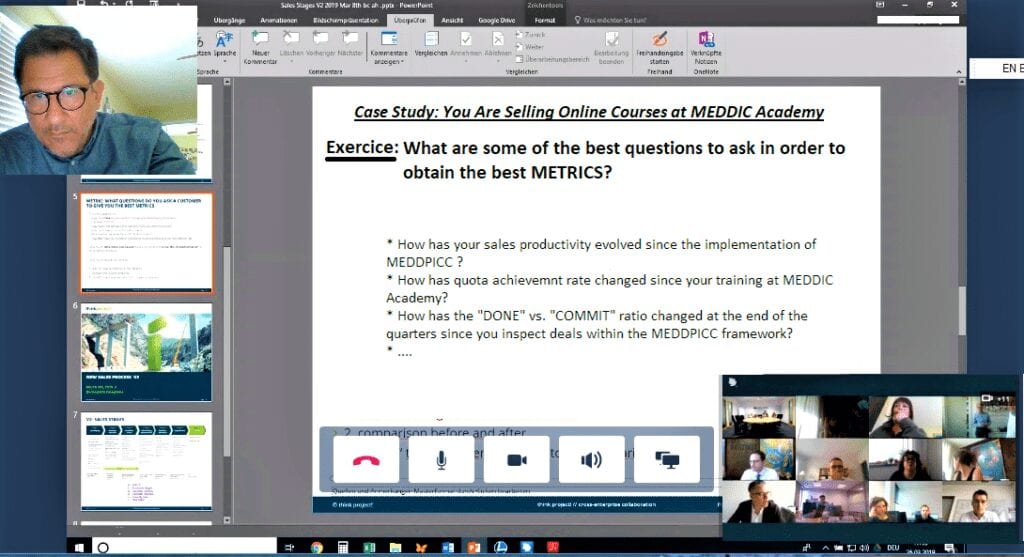The width and height of the screenshot is (1024, 557).
Task: Click the 'Was möchten Sie tun?' search box
Action: pyautogui.click(x=610, y=20)
